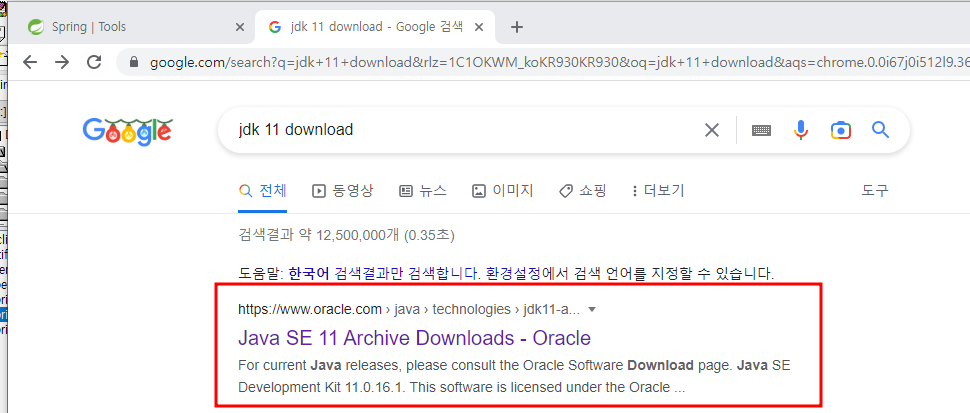Close the jdk 11 download Google tab
The image size is (970, 413).
478,27
